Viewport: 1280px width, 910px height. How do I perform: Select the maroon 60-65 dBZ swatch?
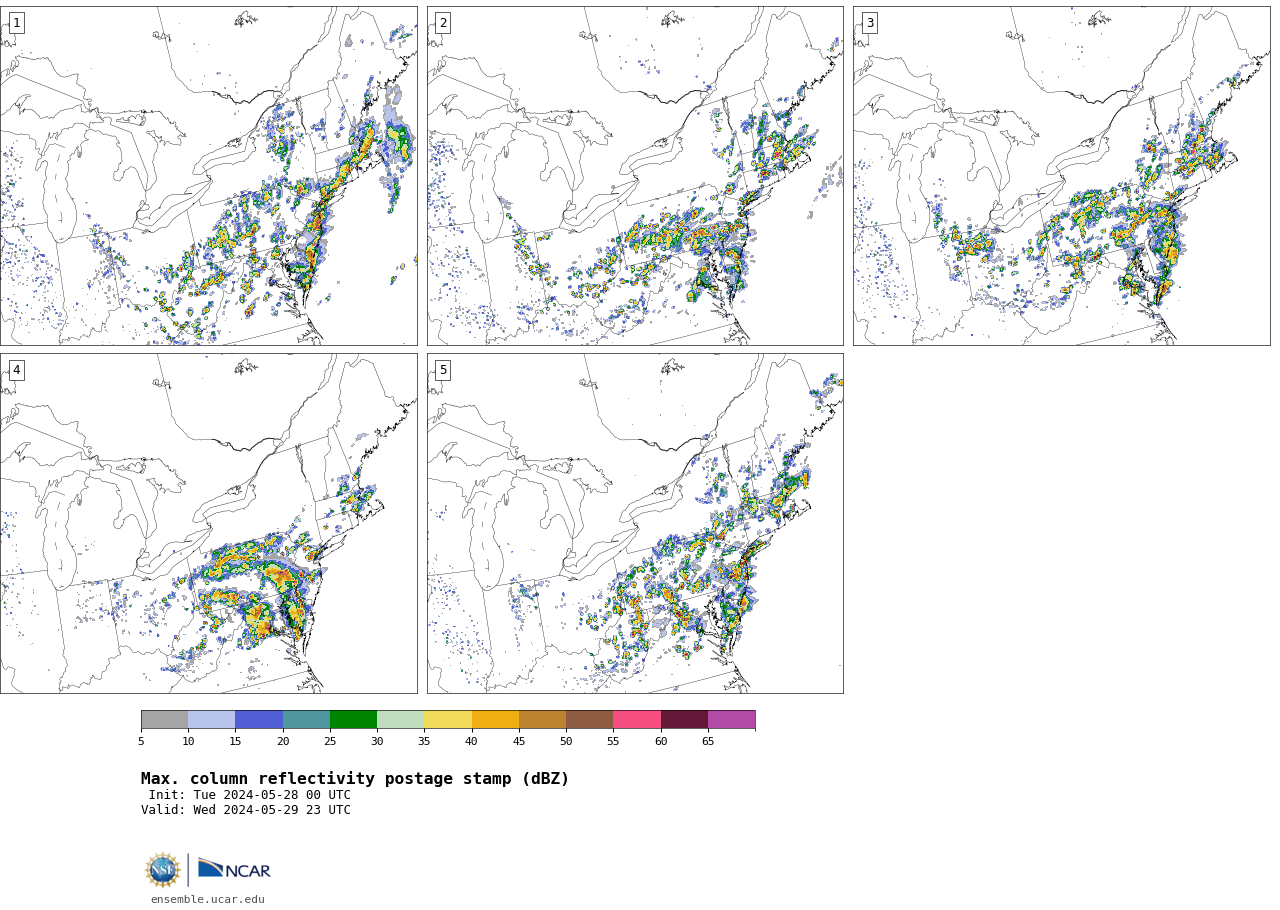point(684,720)
